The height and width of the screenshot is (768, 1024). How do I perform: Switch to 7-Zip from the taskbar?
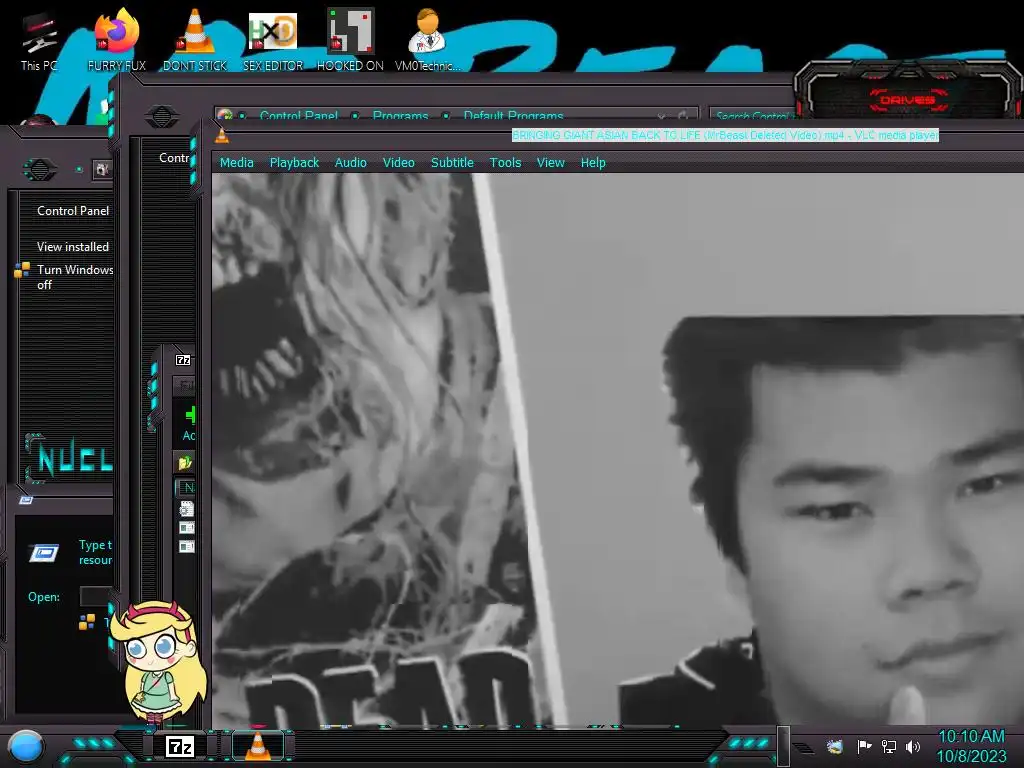[180, 746]
